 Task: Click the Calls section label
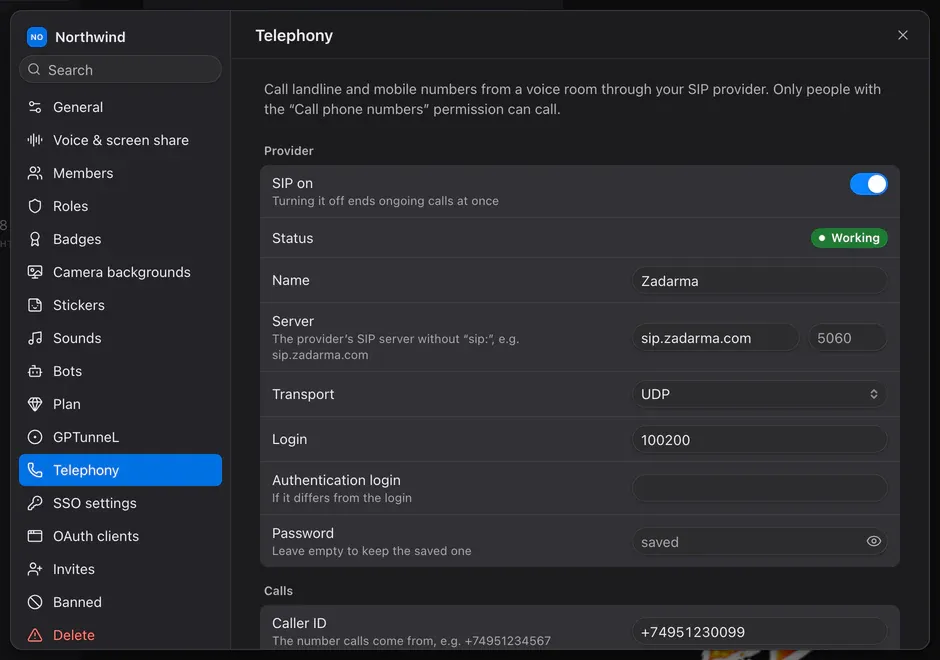278,591
